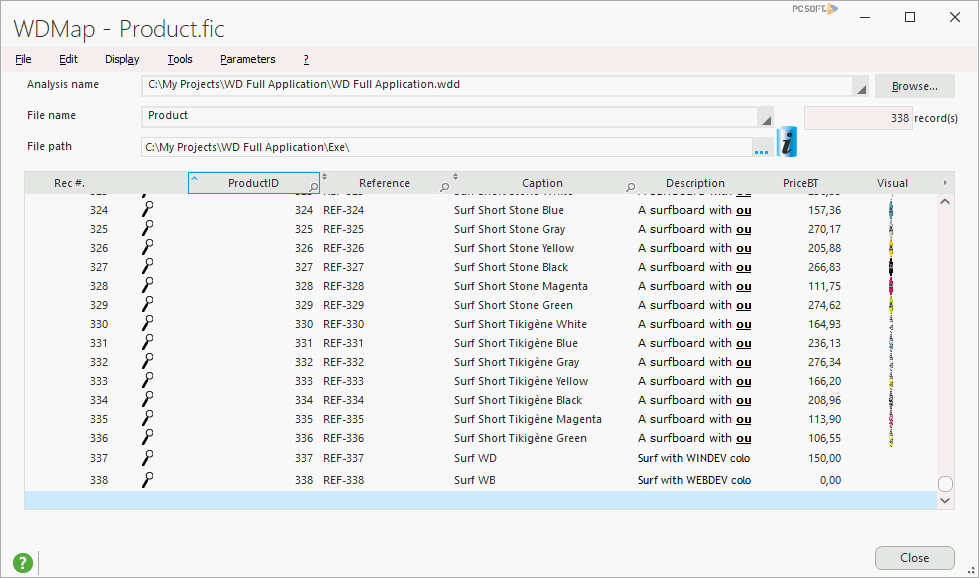980x578 pixels.
Task: Open the Display menu
Action: point(122,59)
